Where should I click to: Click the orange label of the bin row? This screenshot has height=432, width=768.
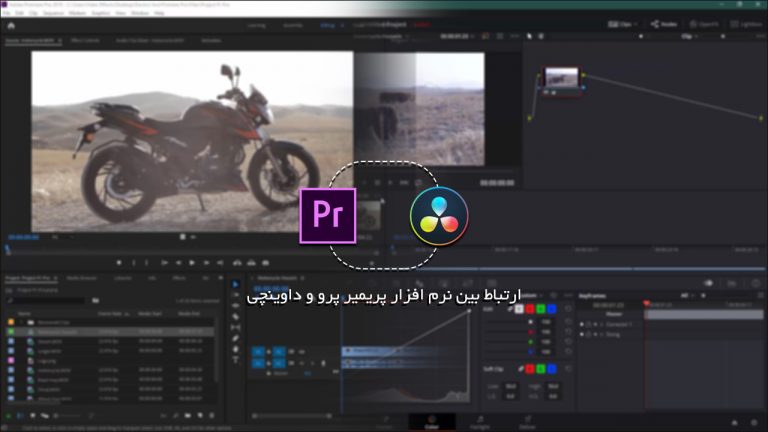pos(11,322)
